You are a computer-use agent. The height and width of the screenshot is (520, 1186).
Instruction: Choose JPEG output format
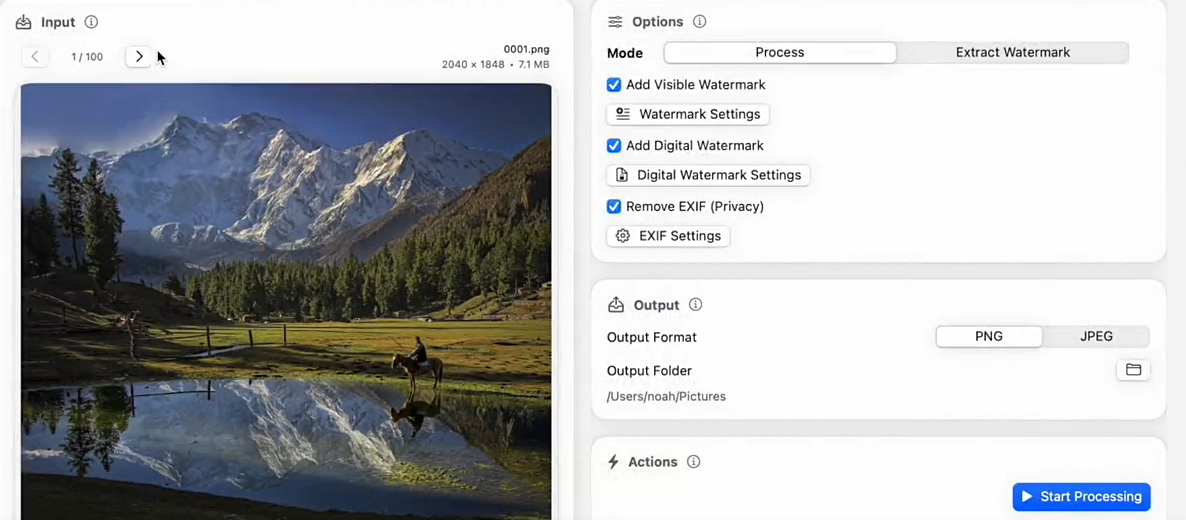tap(1096, 337)
